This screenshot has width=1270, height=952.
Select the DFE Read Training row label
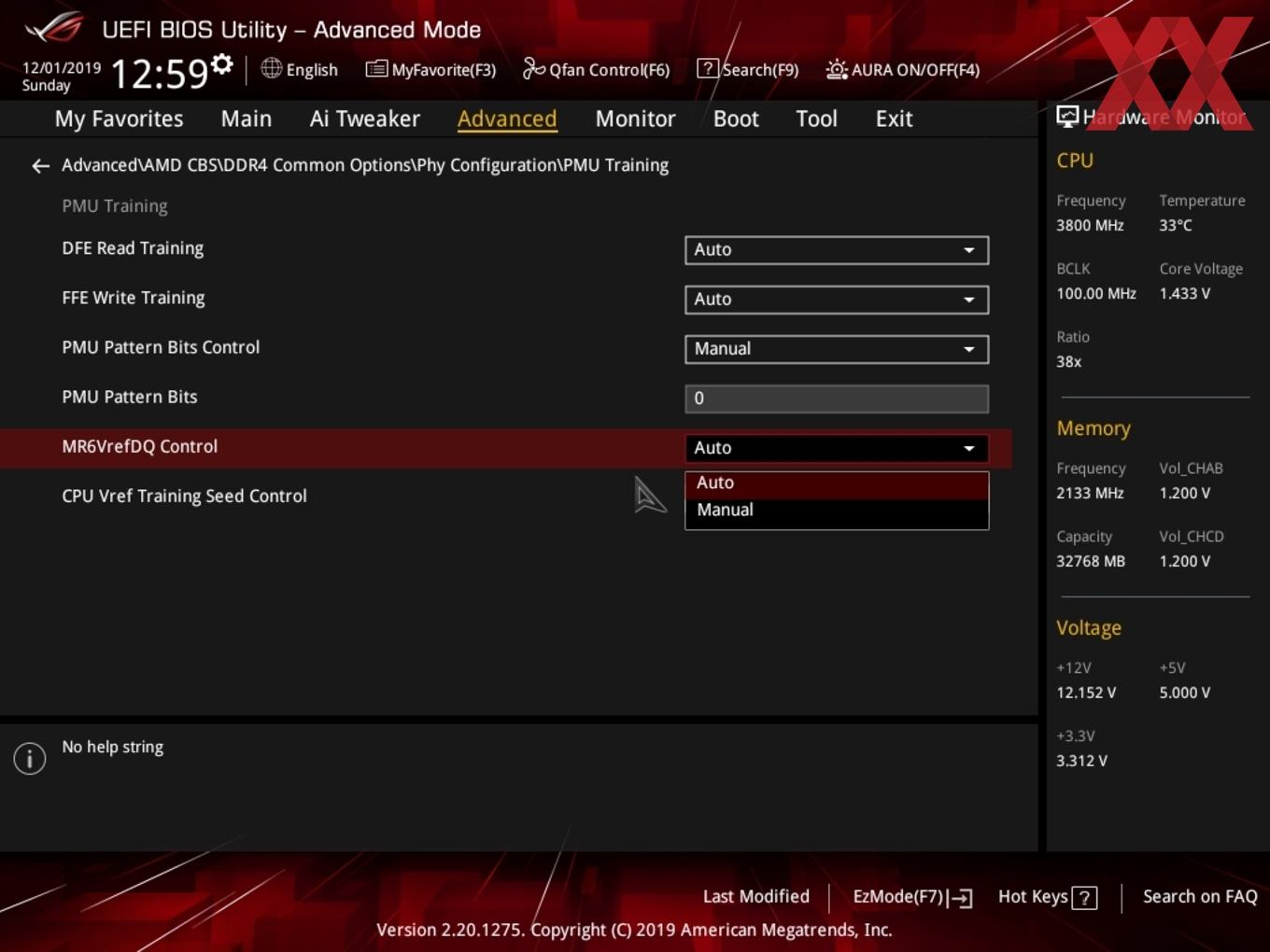coord(133,248)
